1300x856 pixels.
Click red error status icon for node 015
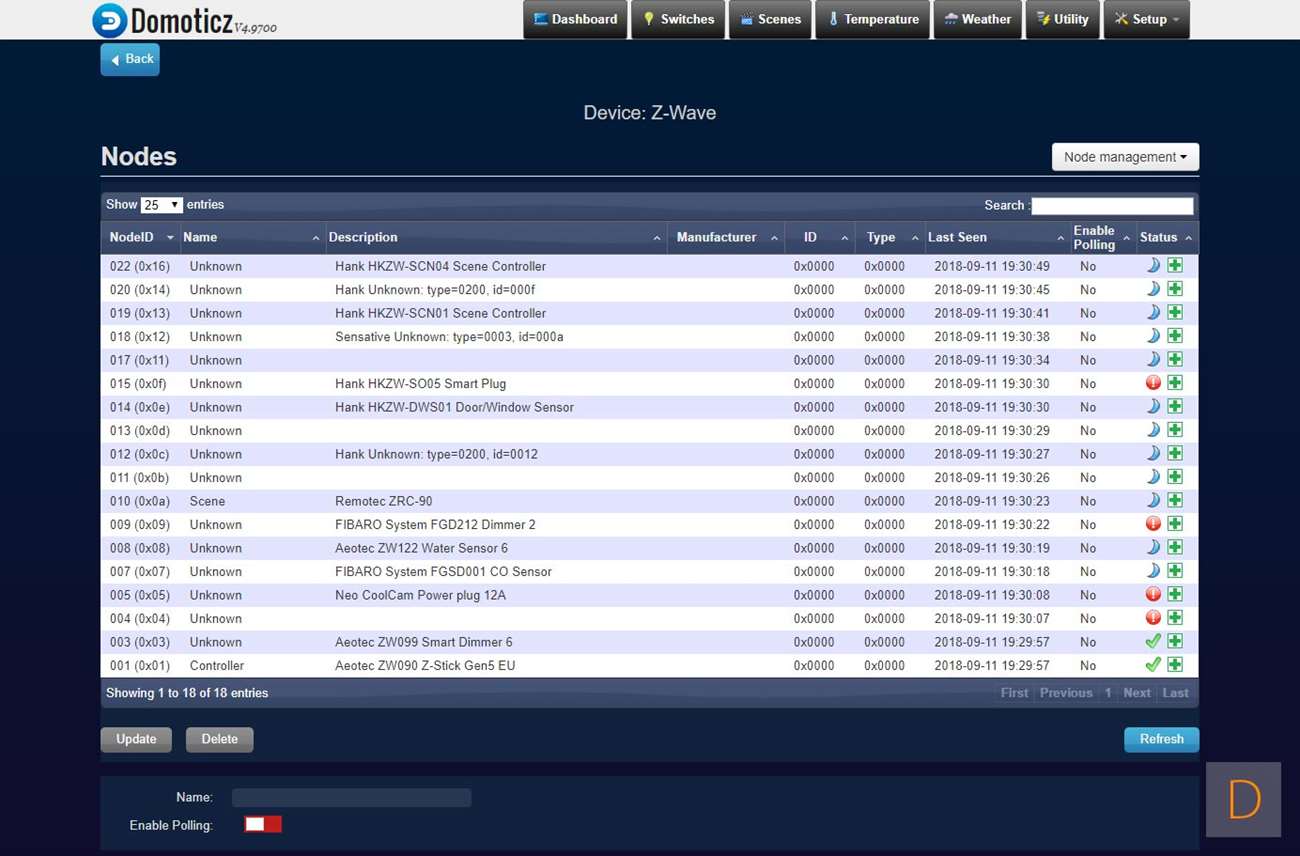point(1153,383)
